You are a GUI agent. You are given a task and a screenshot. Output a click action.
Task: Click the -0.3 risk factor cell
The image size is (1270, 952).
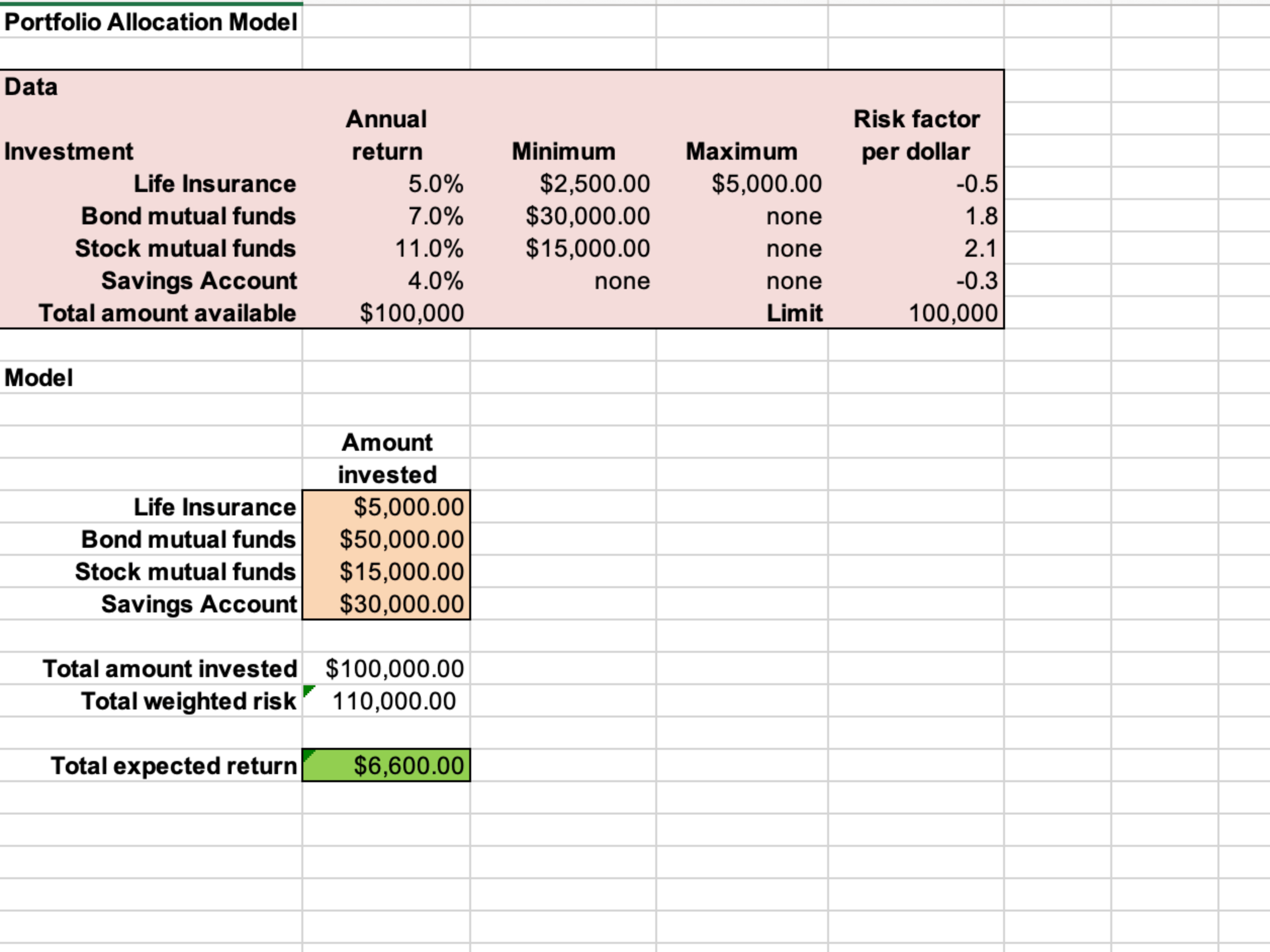(x=916, y=280)
